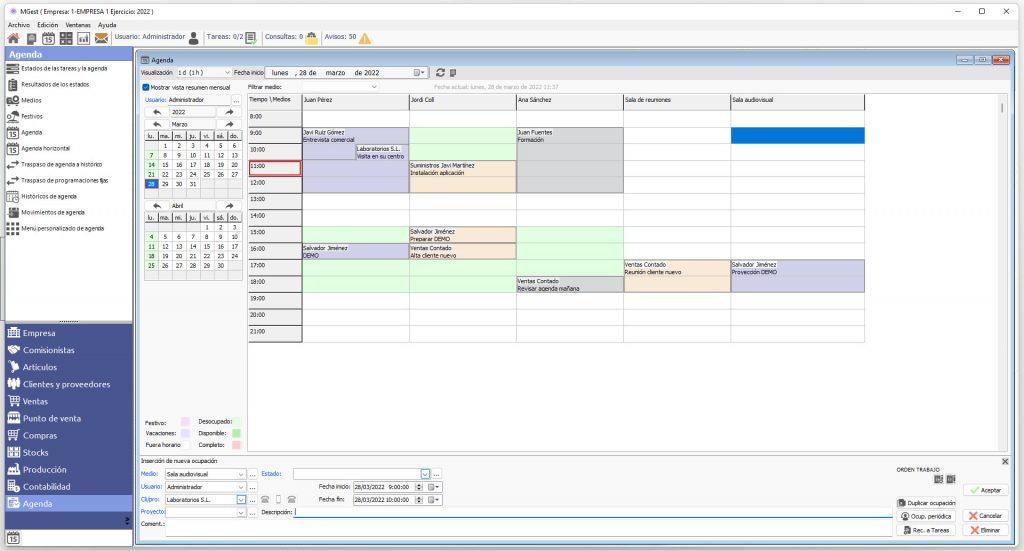Click the notes icon in main toolbar

point(31,39)
